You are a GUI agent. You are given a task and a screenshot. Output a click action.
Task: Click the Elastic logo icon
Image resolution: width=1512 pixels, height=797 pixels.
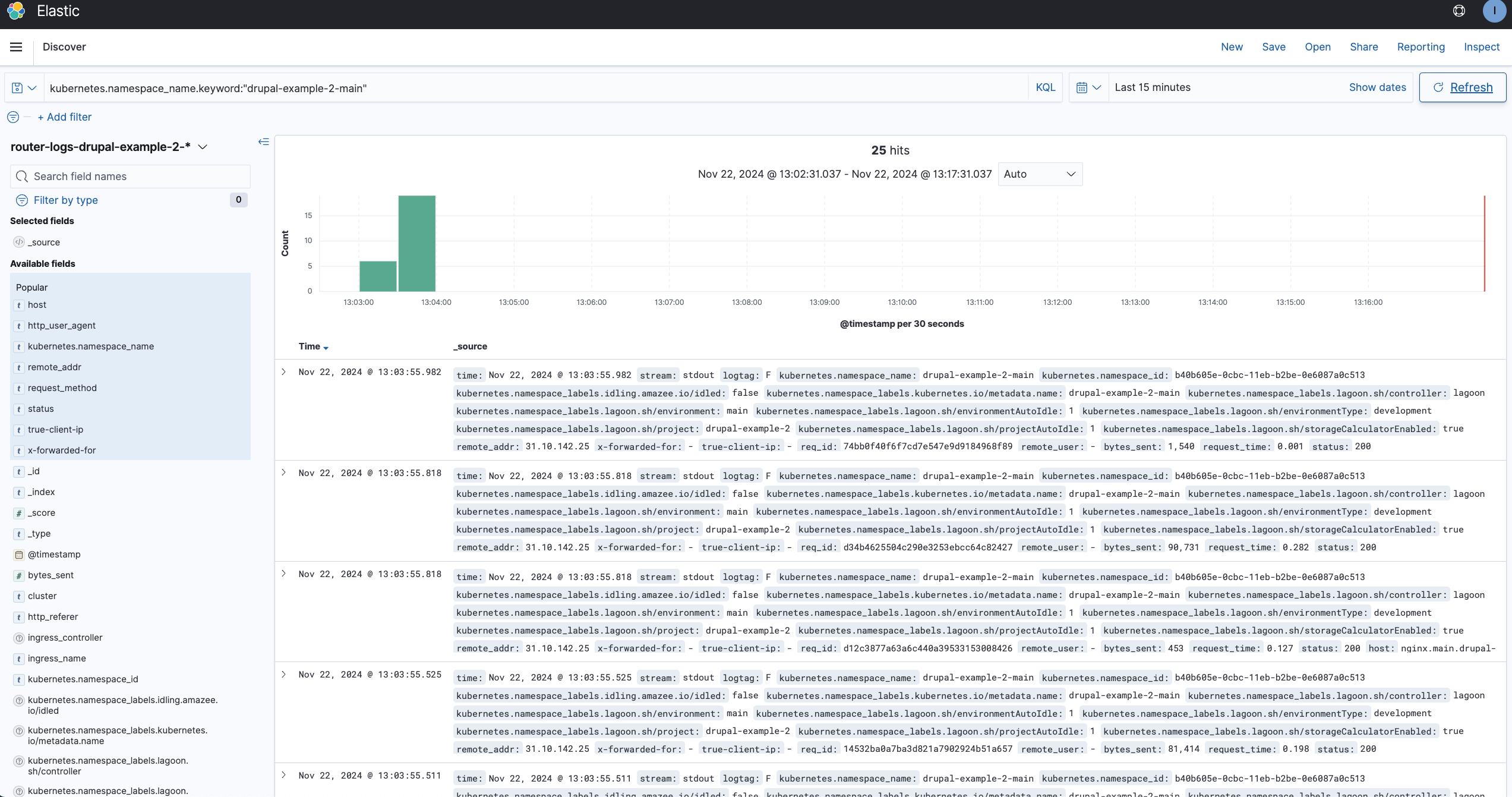click(x=16, y=11)
